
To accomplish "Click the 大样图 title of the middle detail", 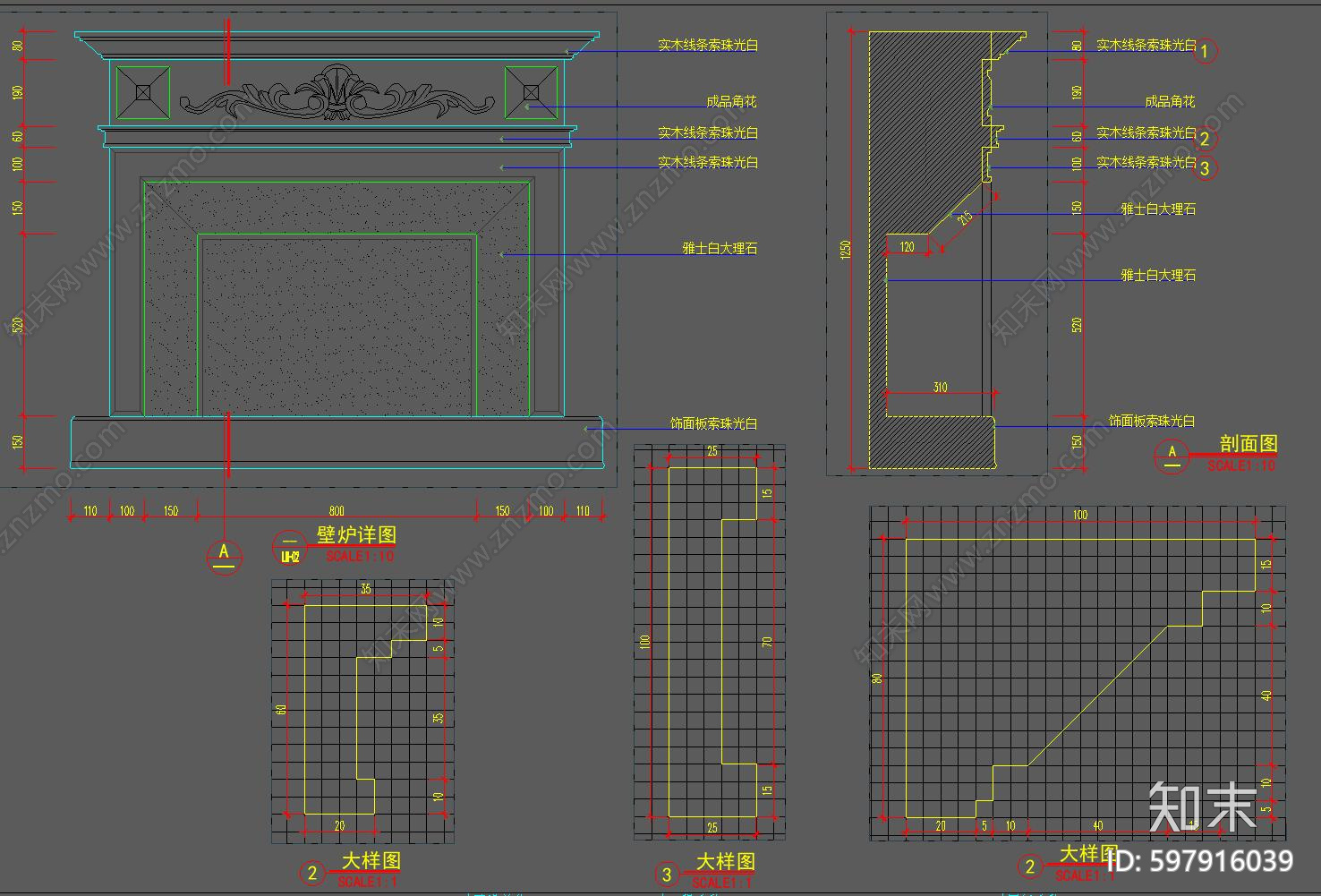I will click(726, 862).
